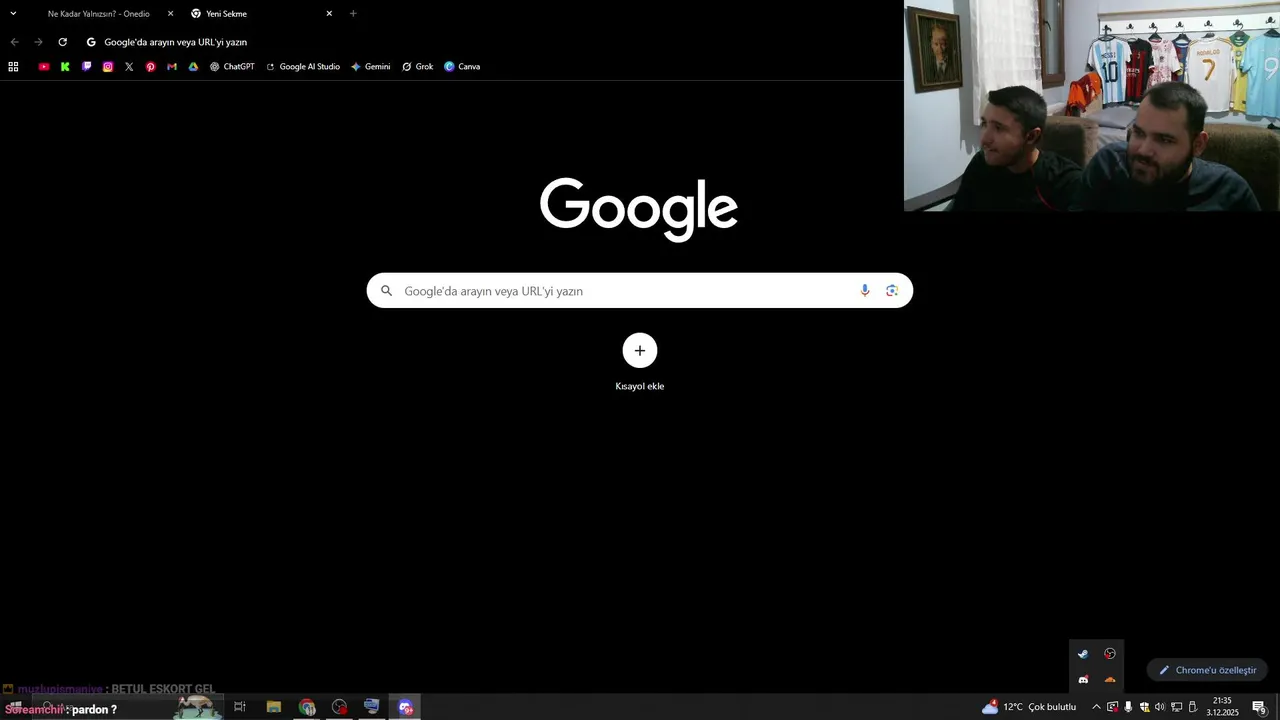Open OBS from the tray overflow

[x=1110, y=654]
